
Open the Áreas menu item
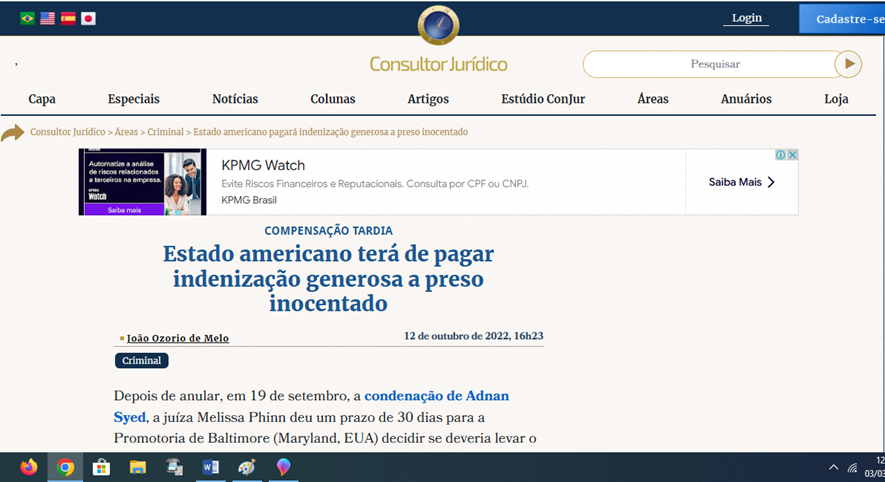point(653,99)
